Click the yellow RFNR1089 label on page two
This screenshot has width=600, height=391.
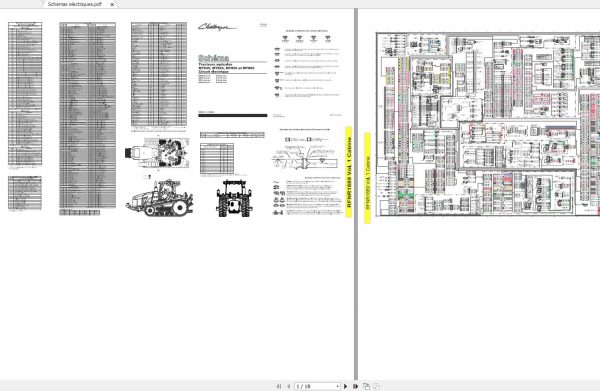click(x=367, y=178)
